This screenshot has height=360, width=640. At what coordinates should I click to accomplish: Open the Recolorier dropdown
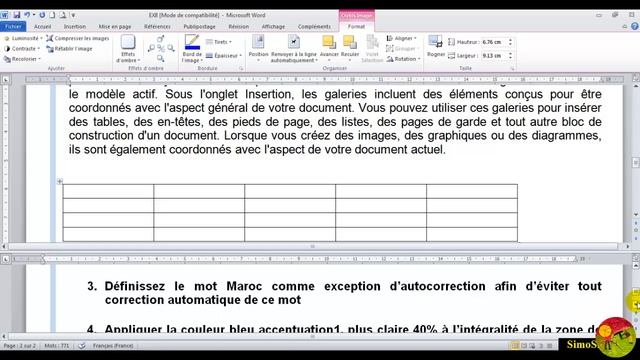point(22,59)
